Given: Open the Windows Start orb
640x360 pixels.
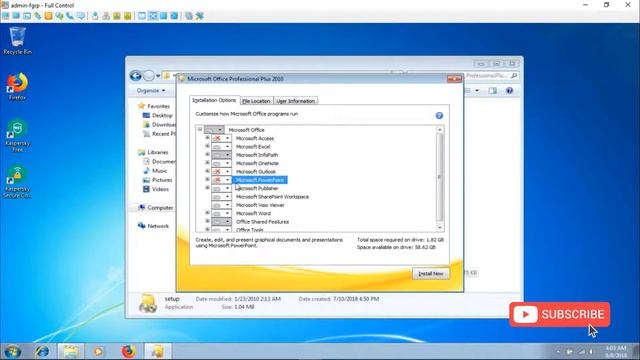Looking at the screenshot, I should pyautogui.click(x=13, y=351).
